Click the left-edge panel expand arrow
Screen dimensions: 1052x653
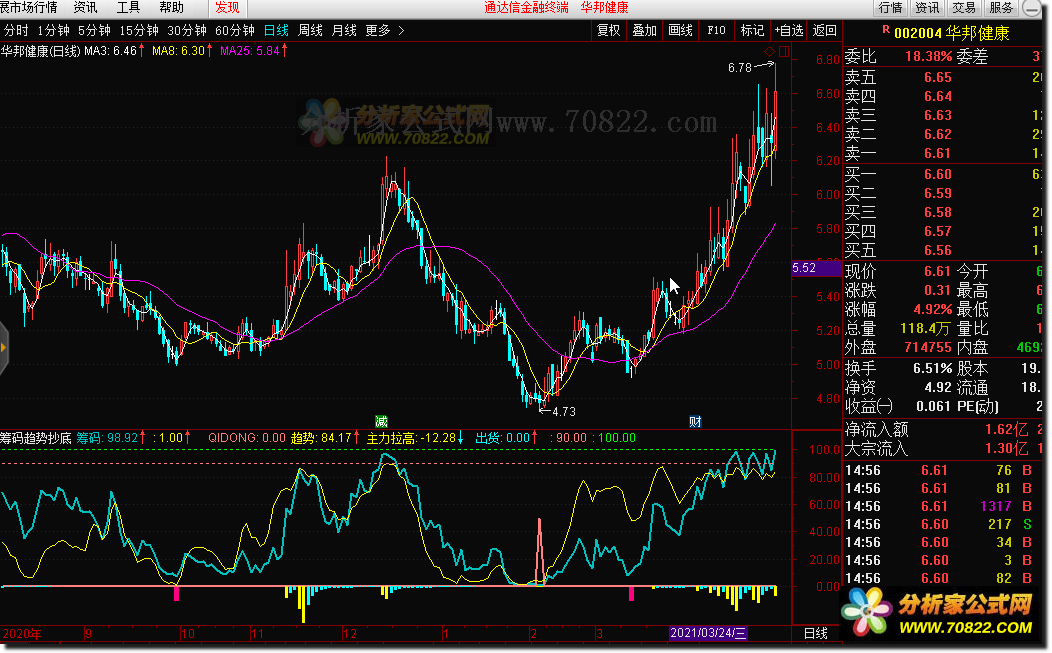[x=3, y=348]
